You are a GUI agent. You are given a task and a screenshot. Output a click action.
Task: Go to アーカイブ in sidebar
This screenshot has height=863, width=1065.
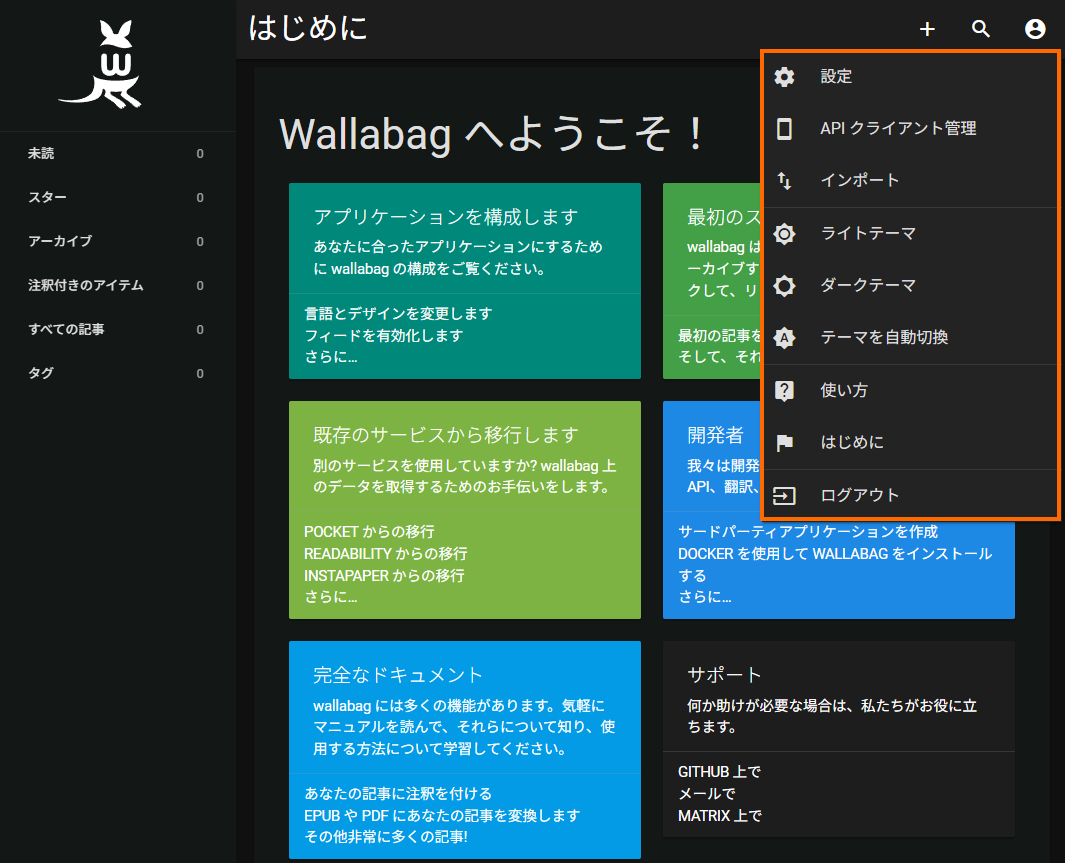[x=118, y=242]
